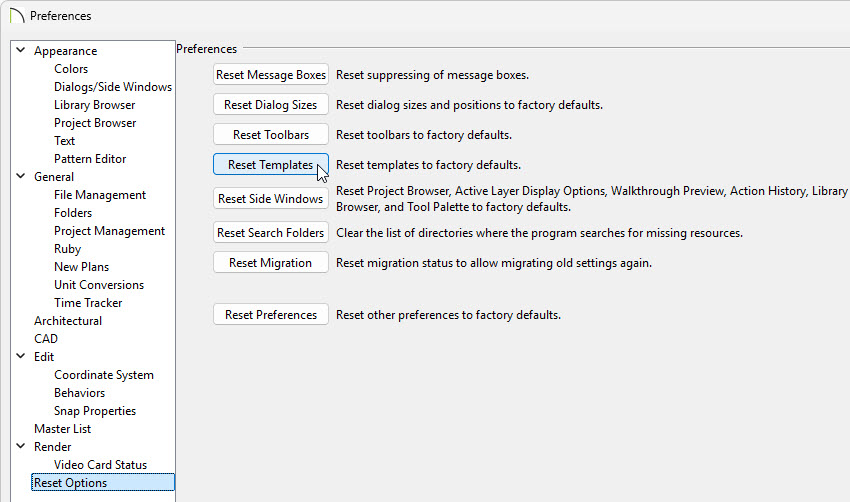Screen dimensions: 850x502
Task: Click the Reset Side Windows button
Action: click(x=271, y=198)
